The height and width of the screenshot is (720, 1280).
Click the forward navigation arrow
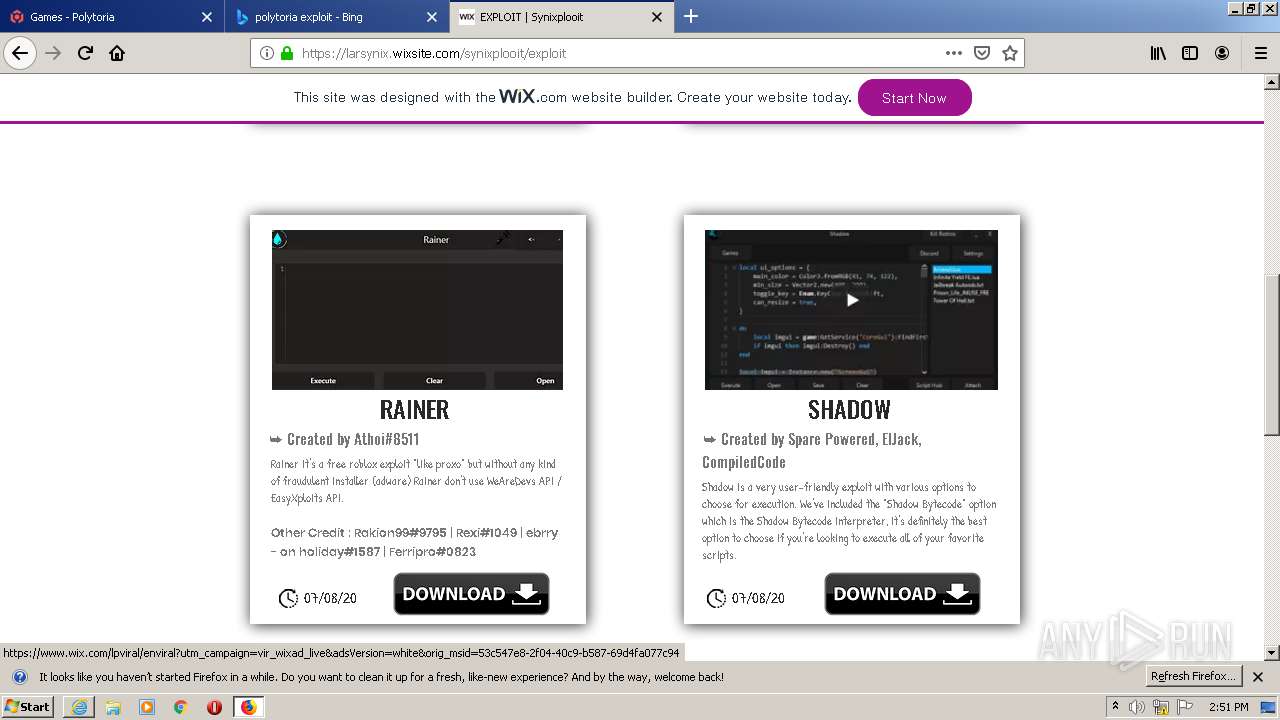tap(54, 53)
